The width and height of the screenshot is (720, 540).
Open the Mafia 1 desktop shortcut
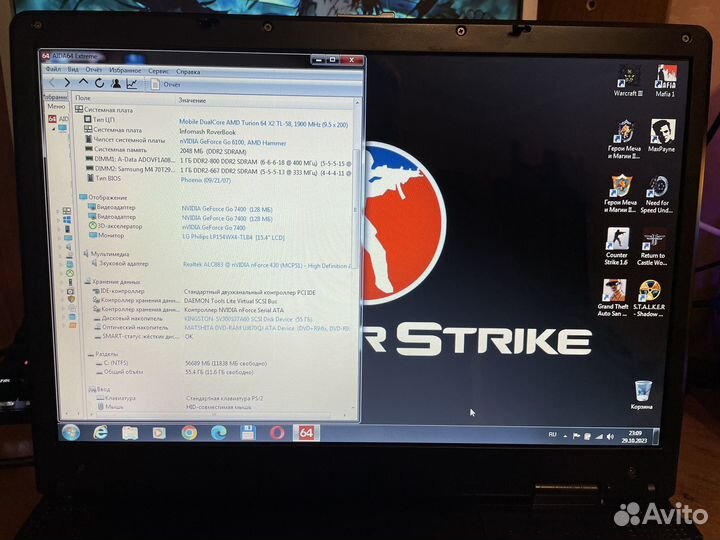coord(665,81)
